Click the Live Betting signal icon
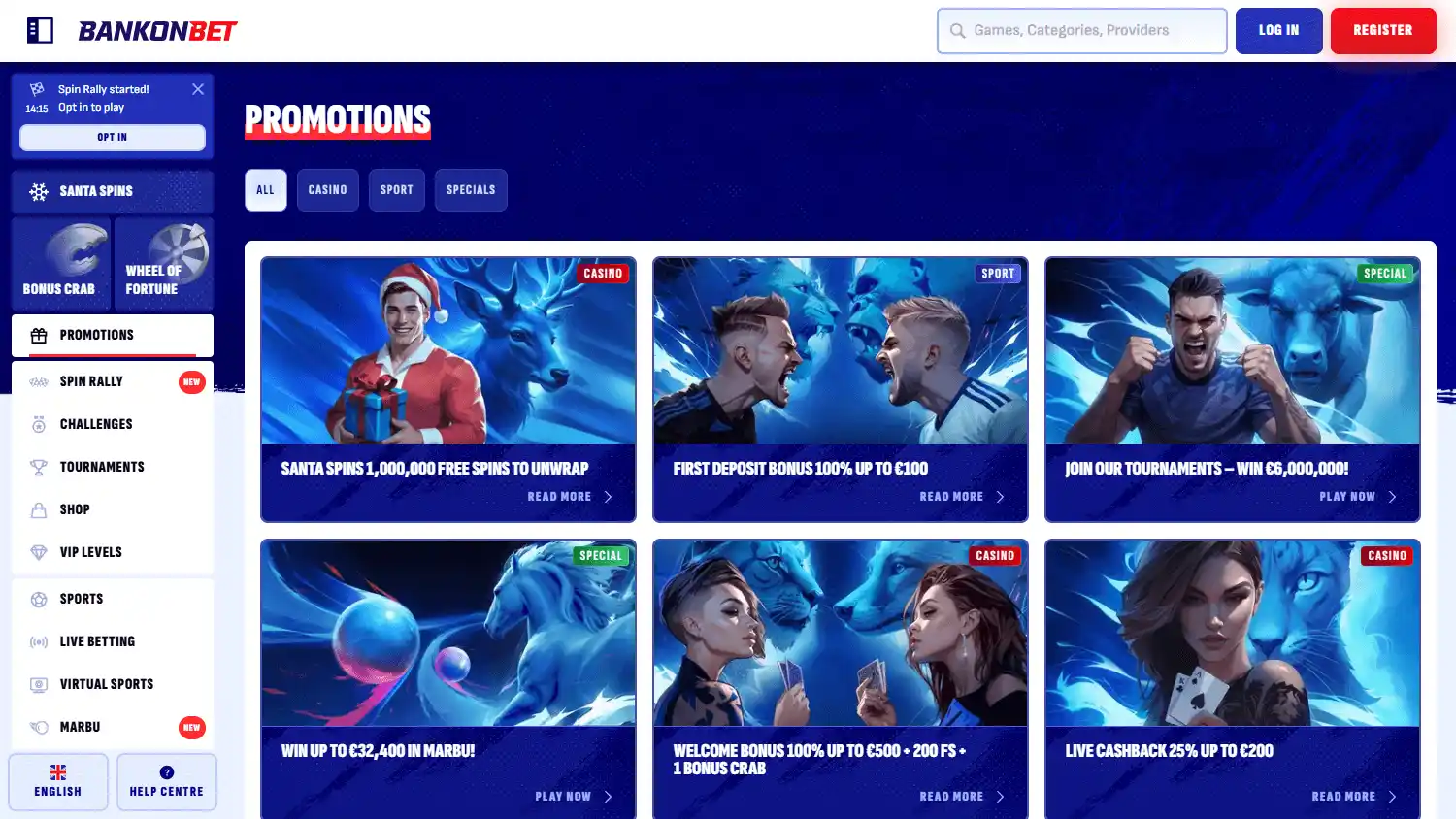The image size is (1456, 819). tap(39, 642)
